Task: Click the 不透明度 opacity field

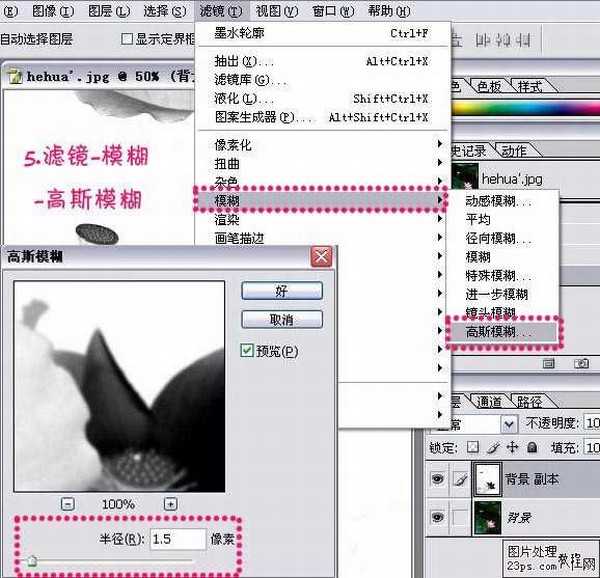Action: (x=592, y=423)
